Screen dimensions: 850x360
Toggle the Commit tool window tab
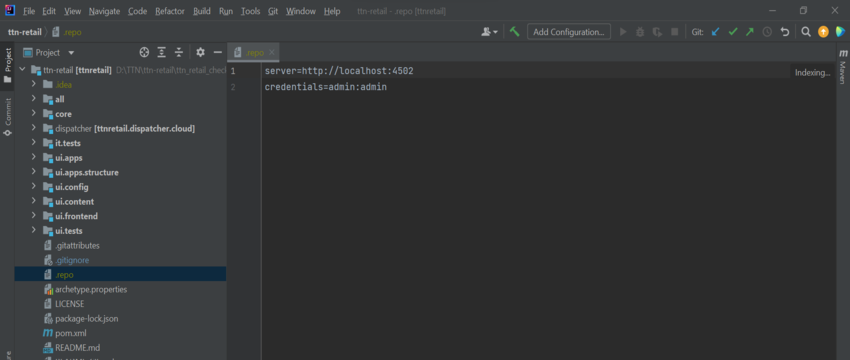point(8,117)
